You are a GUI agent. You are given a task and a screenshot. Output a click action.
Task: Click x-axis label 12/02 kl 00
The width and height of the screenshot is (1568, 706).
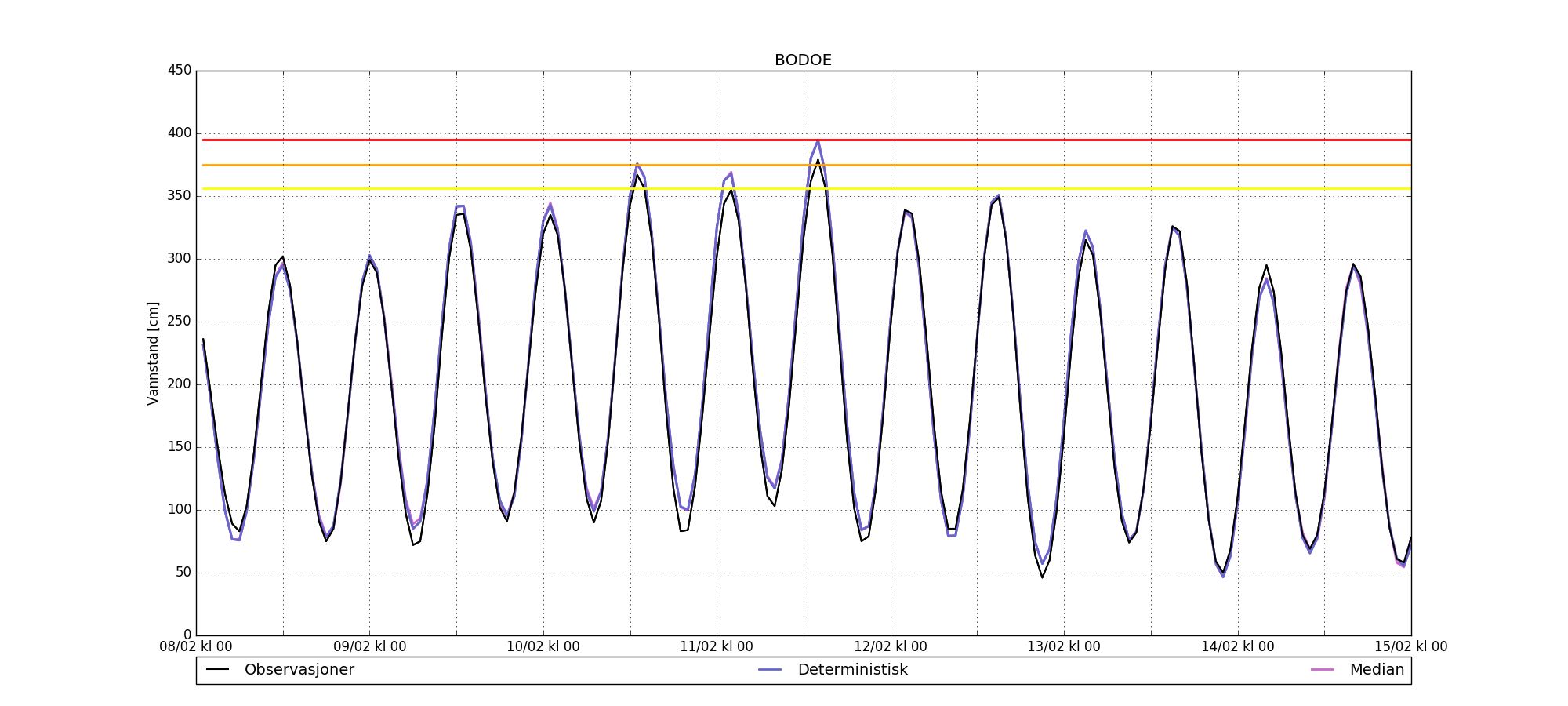coord(891,647)
